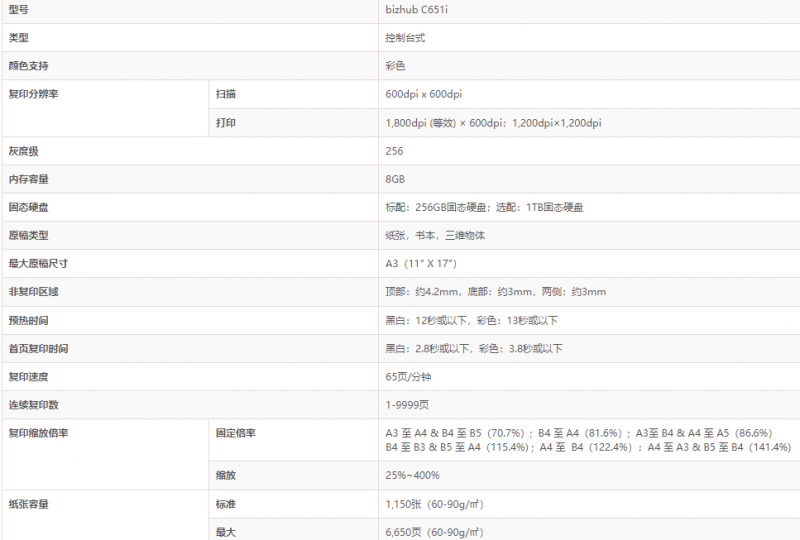This screenshot has width=800, height=540.
Task: Click the 固态硬盘 label
Action: [x=28, y=207]
